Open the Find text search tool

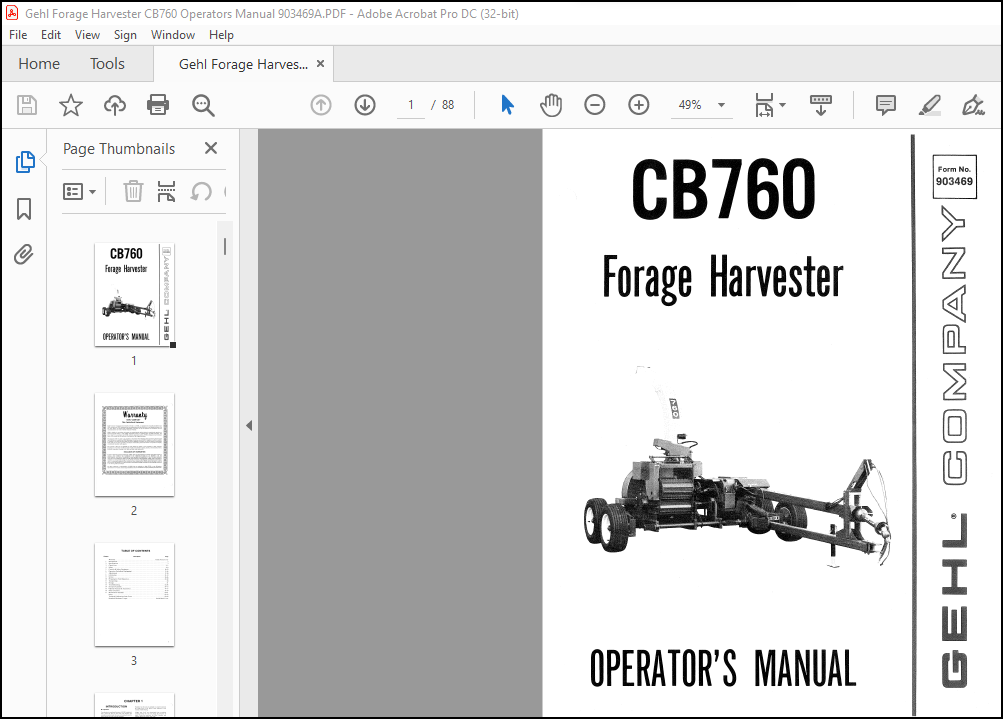(x=203, y=105)
